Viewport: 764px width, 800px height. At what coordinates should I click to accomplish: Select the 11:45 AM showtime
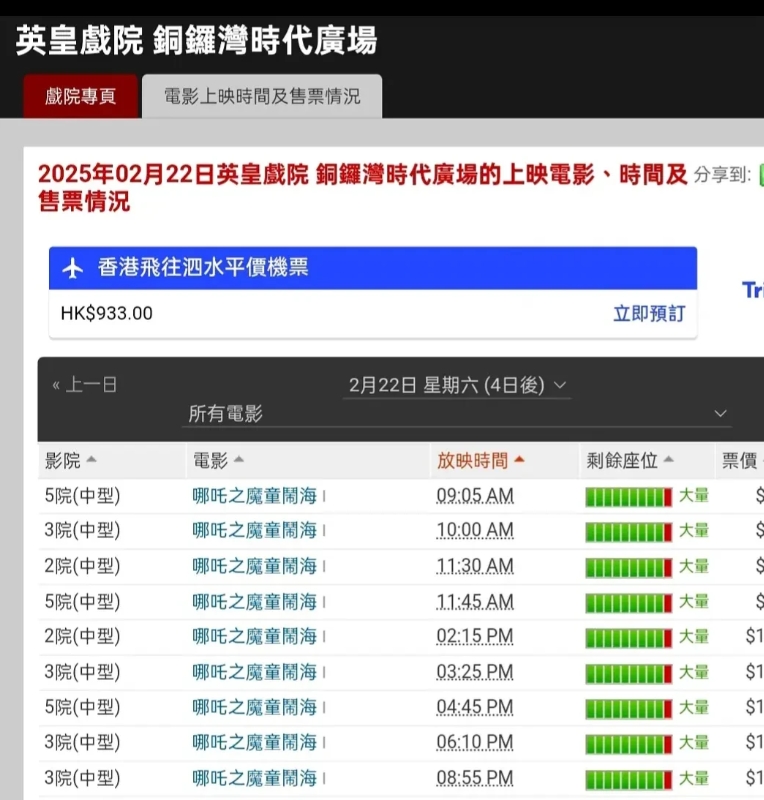coord(475,602)
